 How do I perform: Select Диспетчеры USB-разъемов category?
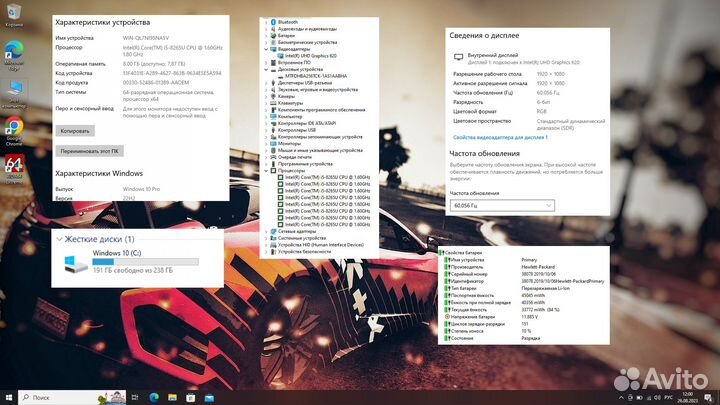coord(305,83)
